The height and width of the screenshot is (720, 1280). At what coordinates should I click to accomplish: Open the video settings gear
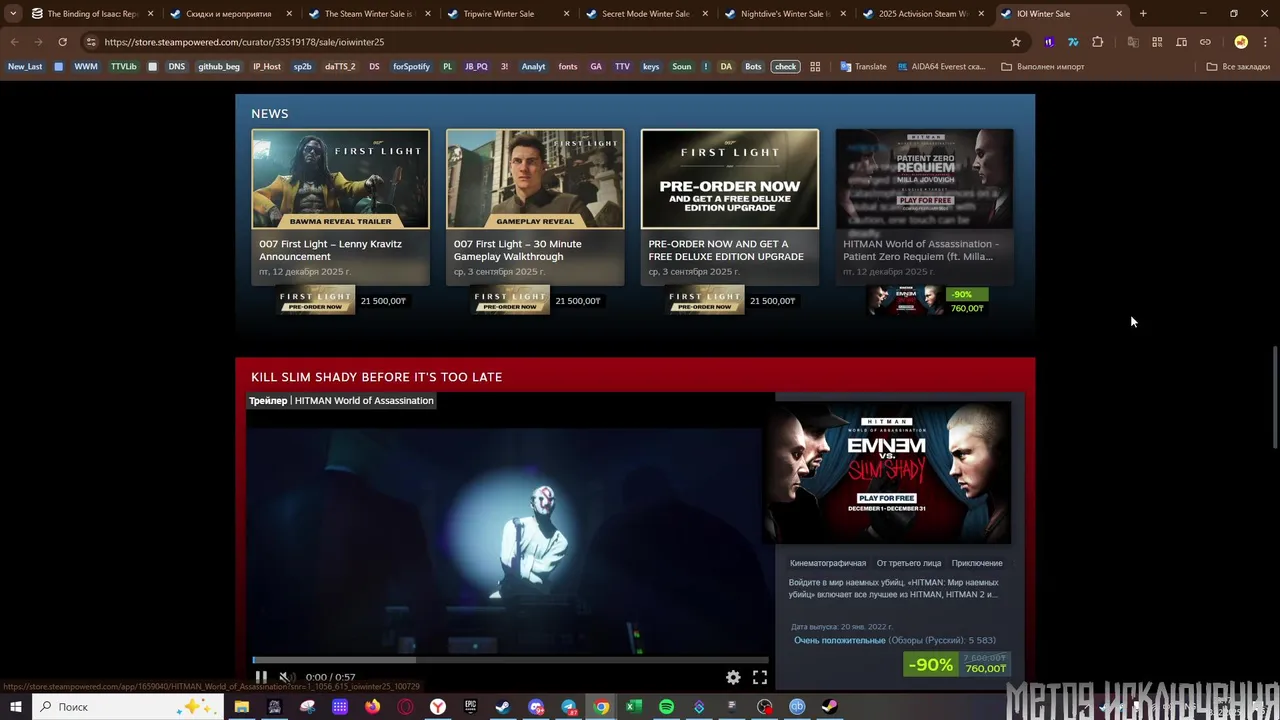point(733,677)
